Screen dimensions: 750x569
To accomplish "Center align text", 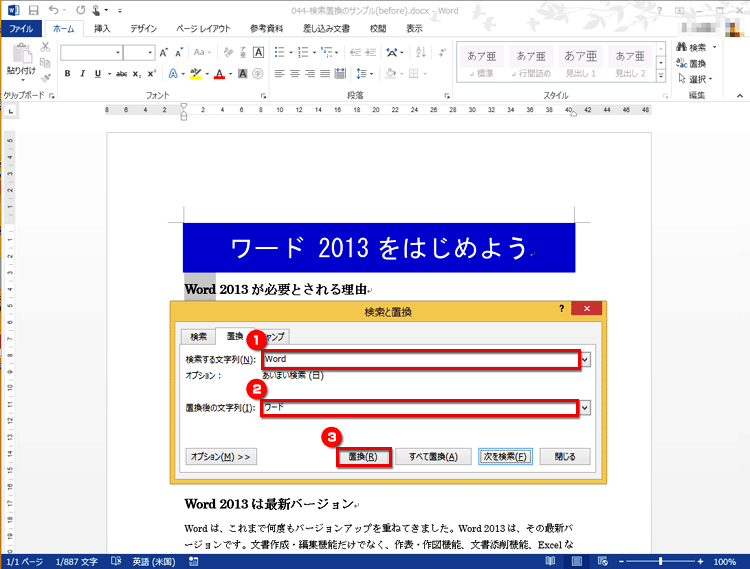I will click(295, 74).
